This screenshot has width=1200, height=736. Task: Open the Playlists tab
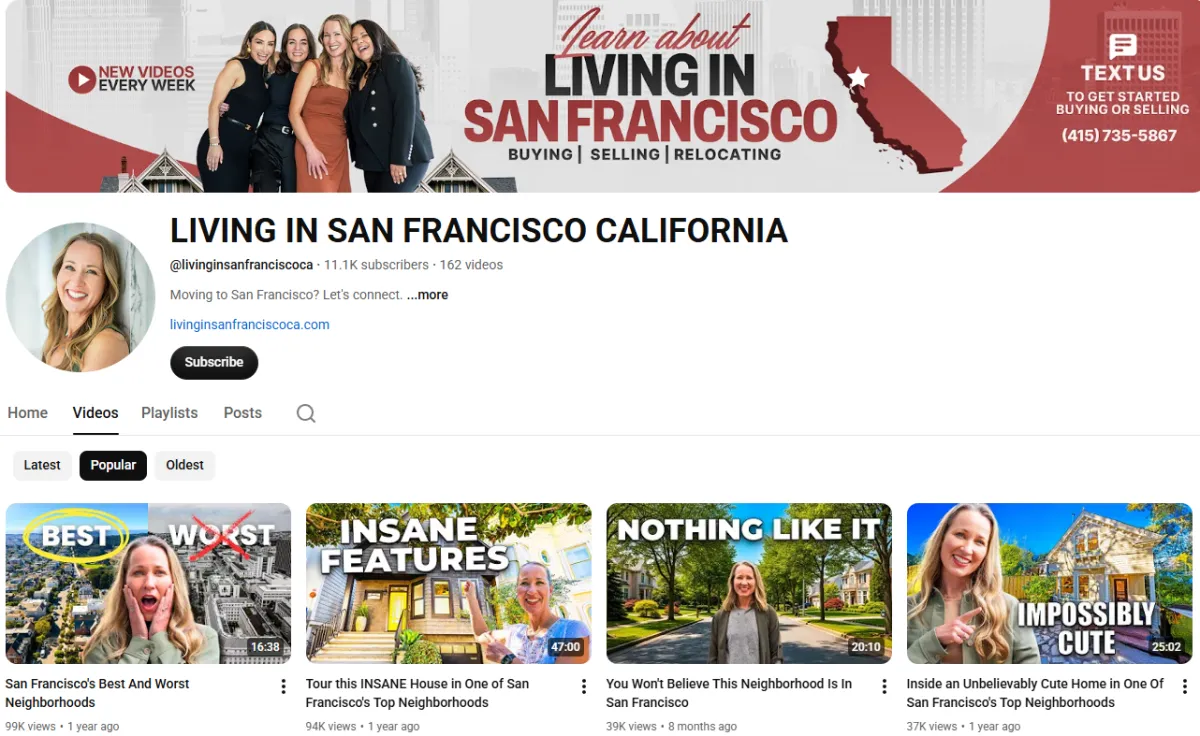tap(169, 413)
